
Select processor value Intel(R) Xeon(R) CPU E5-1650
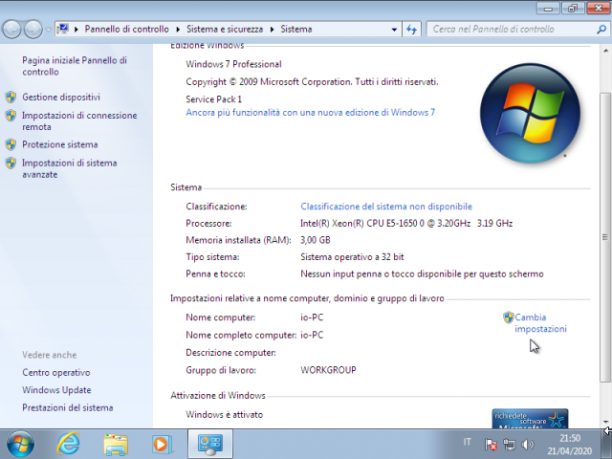(x=406, y=223)
